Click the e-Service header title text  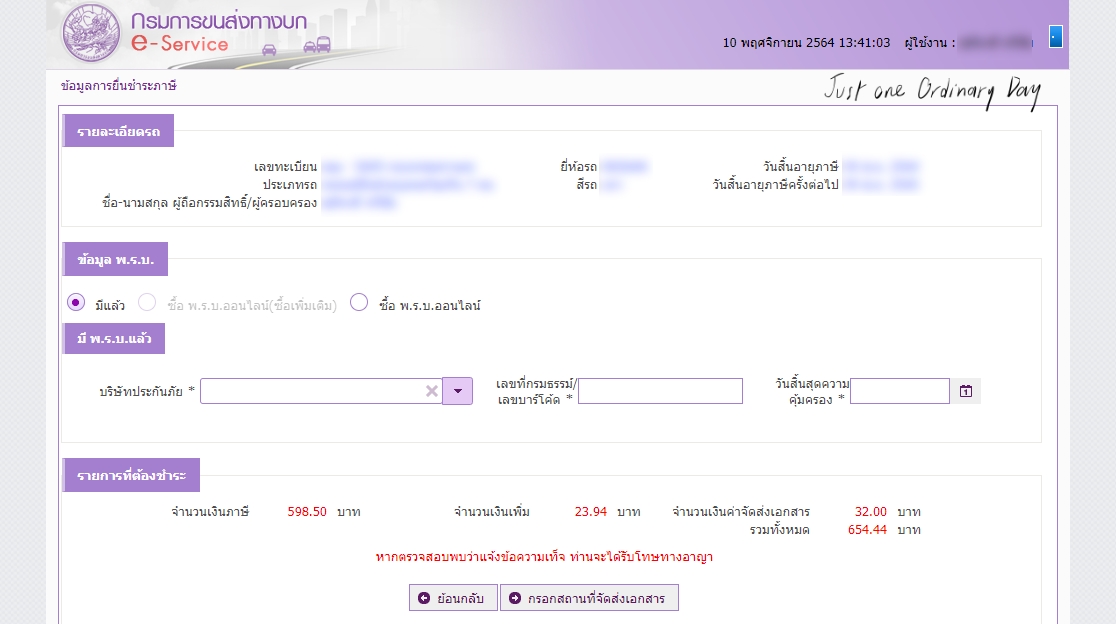tap(180, 43)
